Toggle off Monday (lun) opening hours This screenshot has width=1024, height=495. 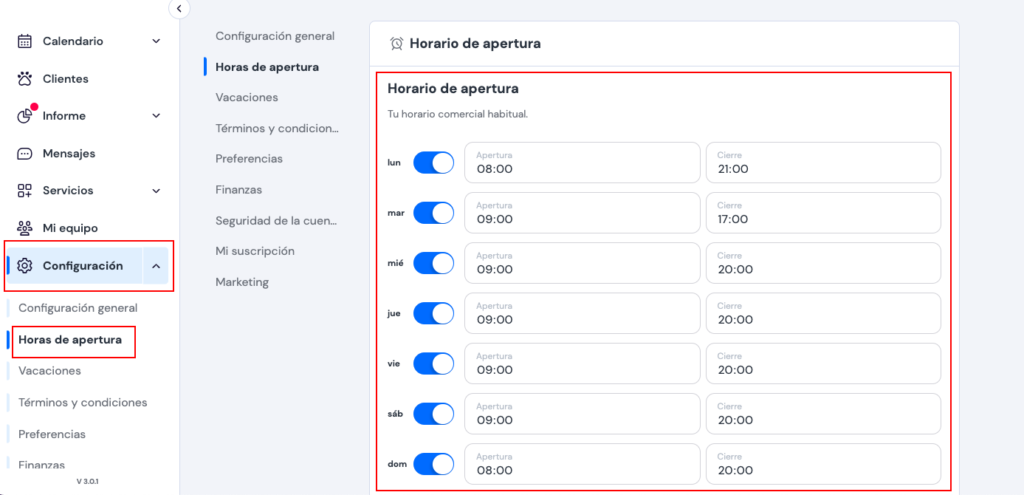pos(433,162)
